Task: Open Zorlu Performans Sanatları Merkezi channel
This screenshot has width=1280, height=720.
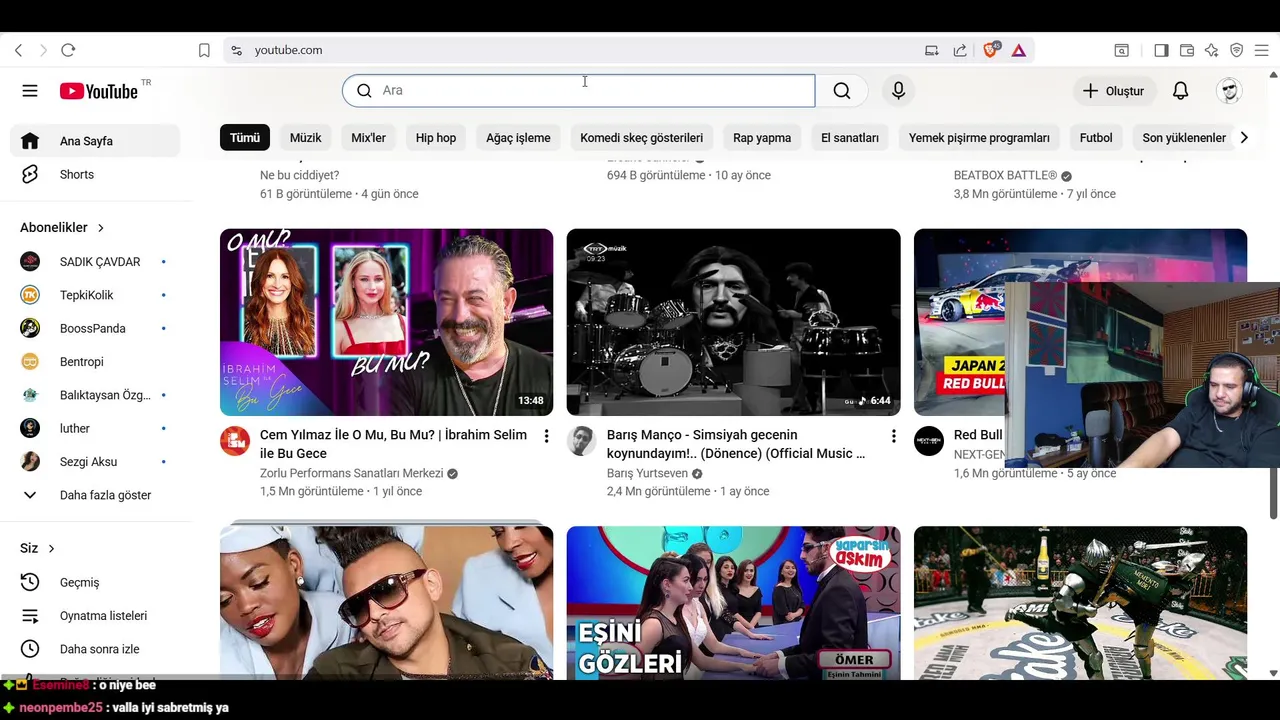Action: [x=351, y=473]
